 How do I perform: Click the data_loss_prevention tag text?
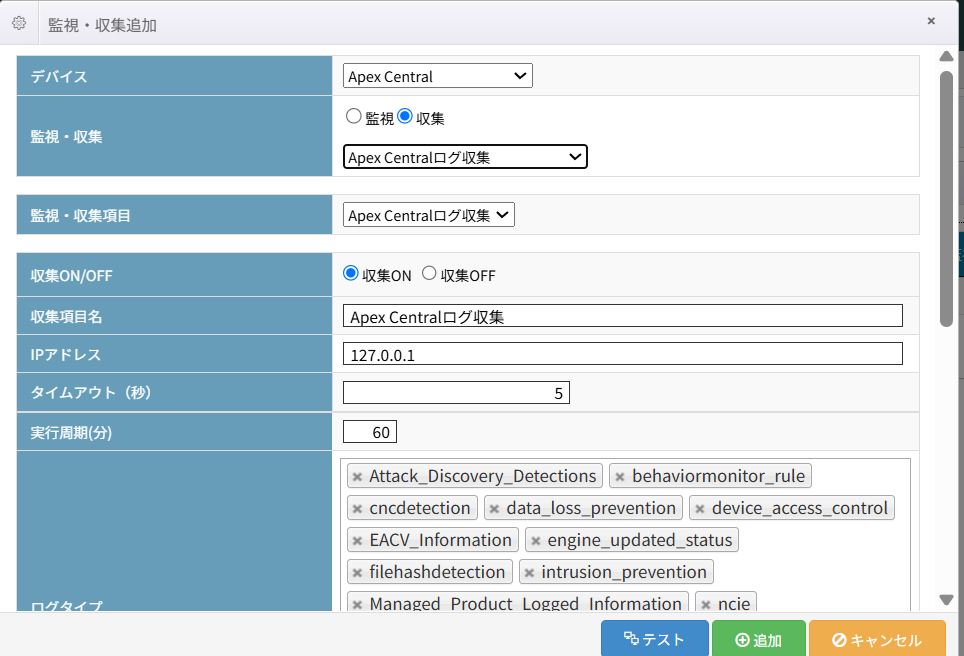pyautogui.click(x=591, y=508)
